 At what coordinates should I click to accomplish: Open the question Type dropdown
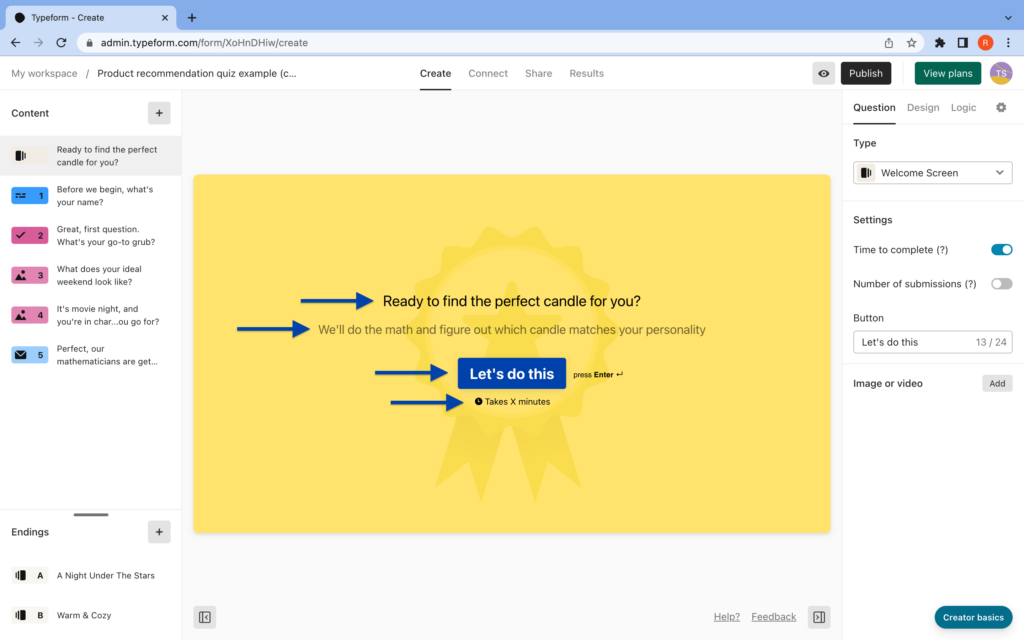pos(931,172)
